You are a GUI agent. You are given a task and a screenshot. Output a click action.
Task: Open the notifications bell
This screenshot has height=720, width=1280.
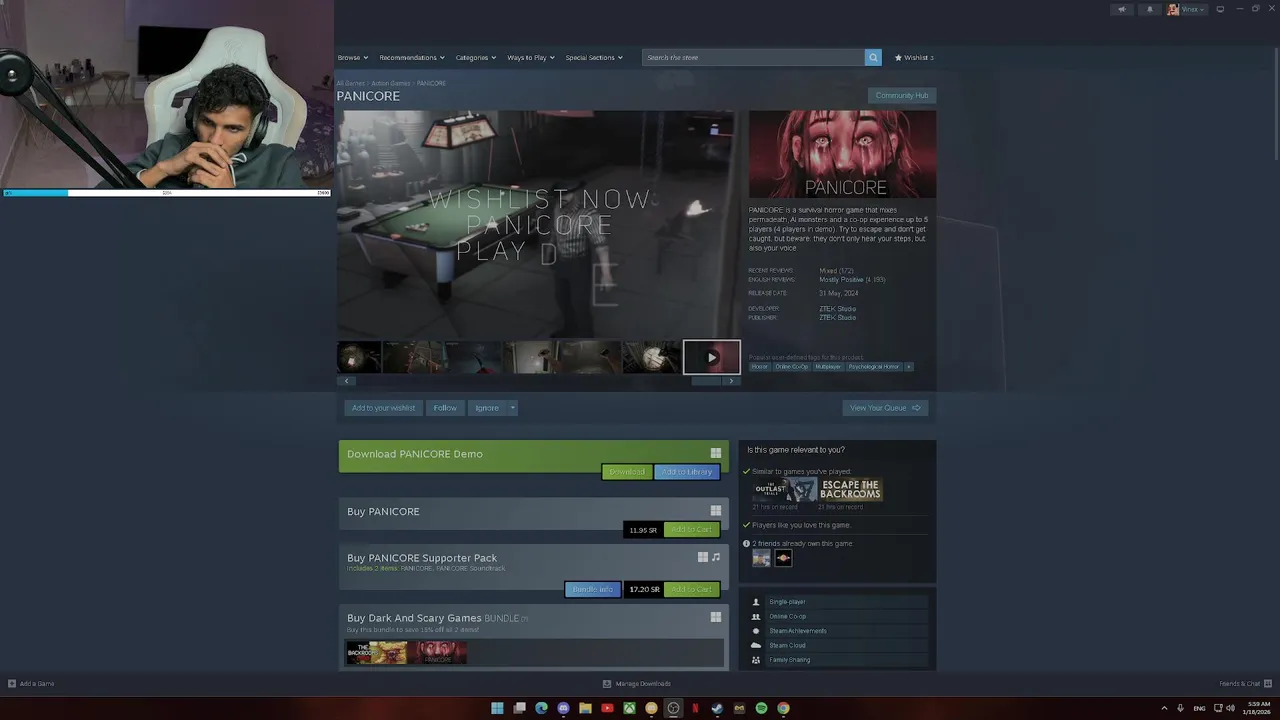click(1149, 9)
